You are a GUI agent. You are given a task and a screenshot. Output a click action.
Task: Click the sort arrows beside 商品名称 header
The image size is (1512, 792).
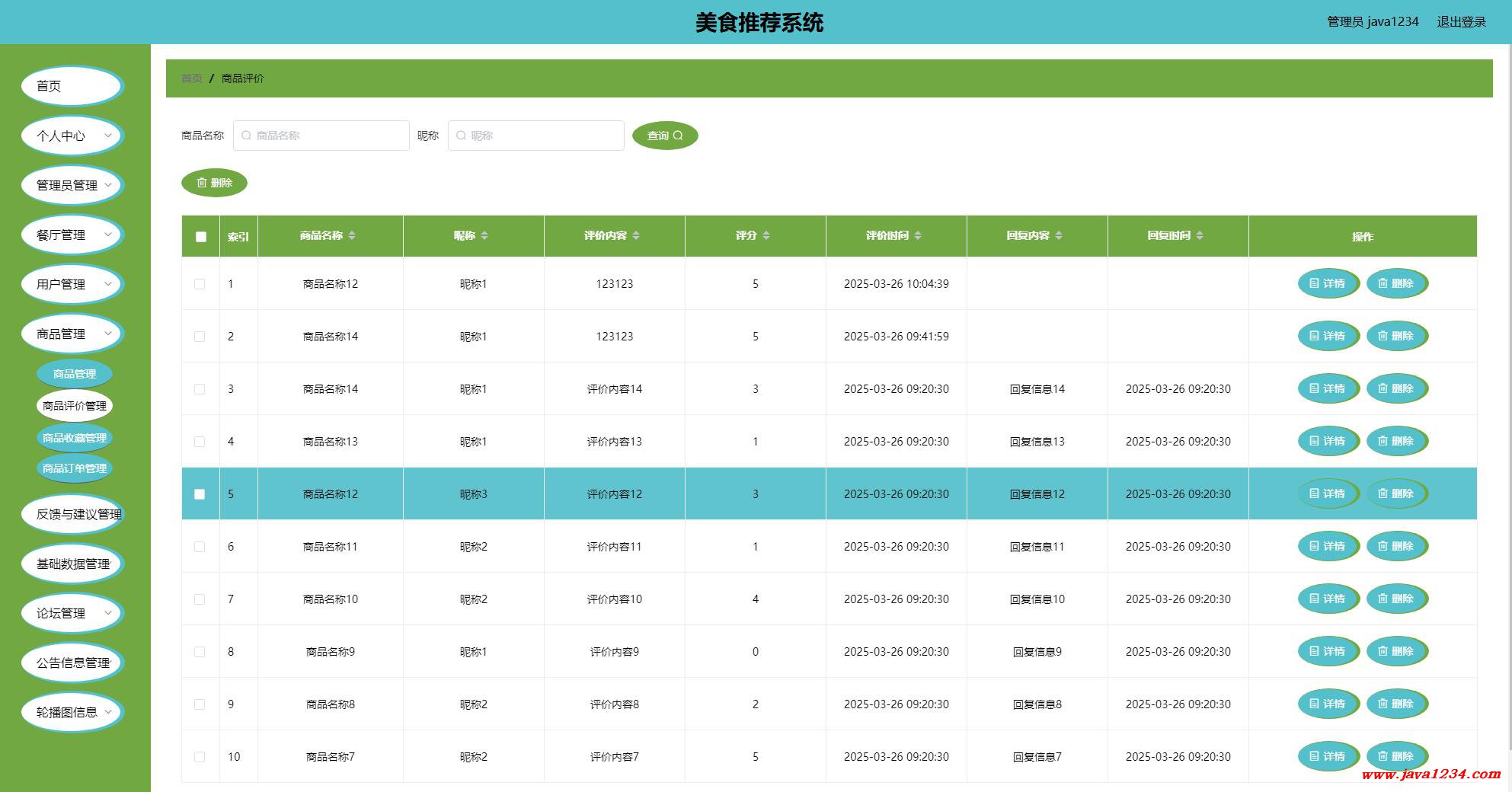pyautogui.click(x=352, y=236)
